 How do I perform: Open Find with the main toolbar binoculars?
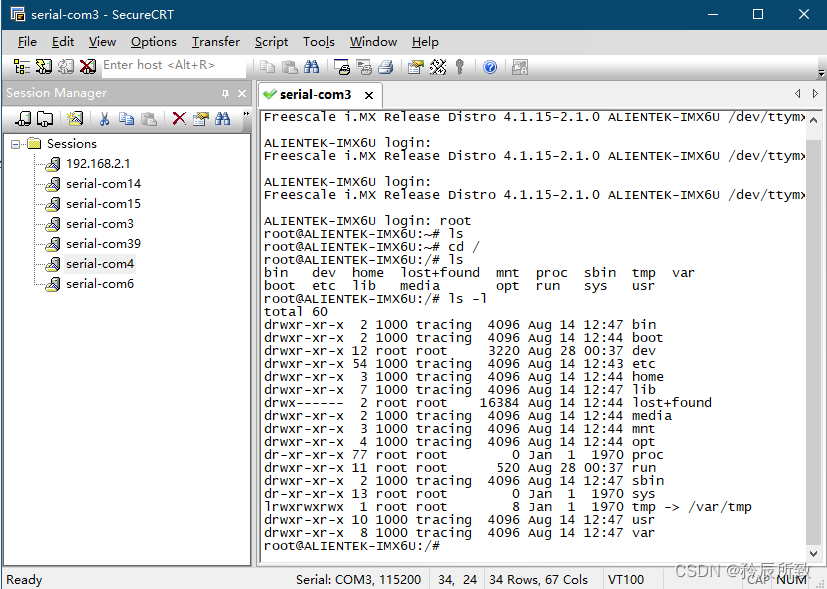(311, 67)
